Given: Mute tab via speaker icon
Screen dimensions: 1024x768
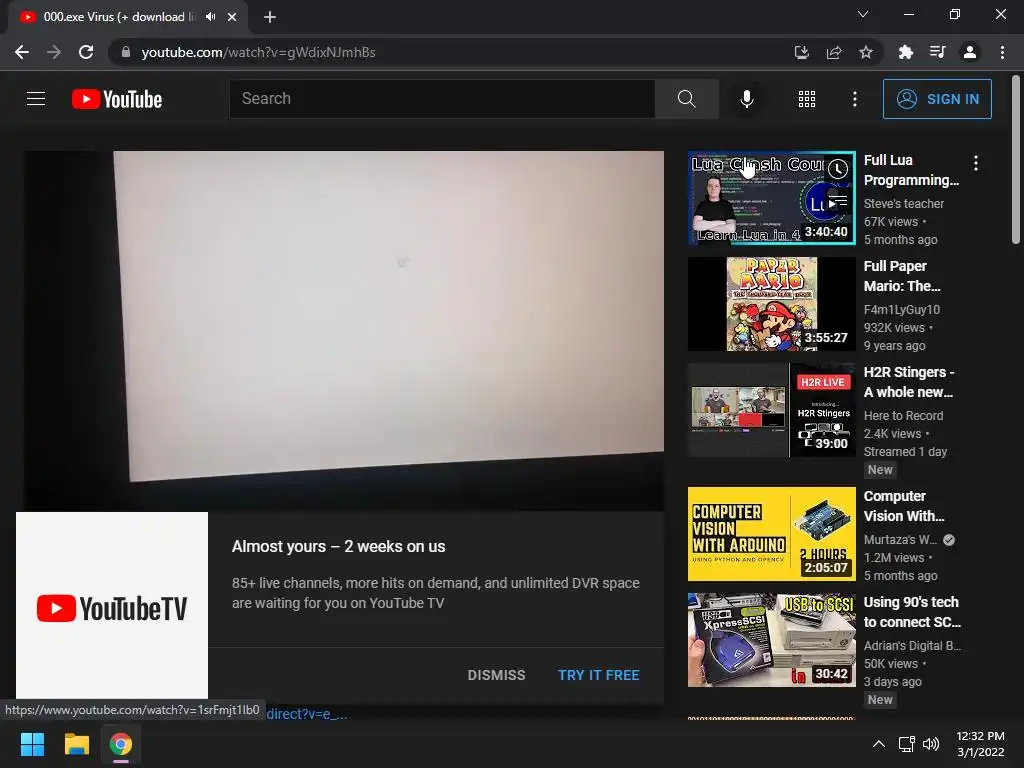Looking at the screenshot, I should [x=210, y=17].
